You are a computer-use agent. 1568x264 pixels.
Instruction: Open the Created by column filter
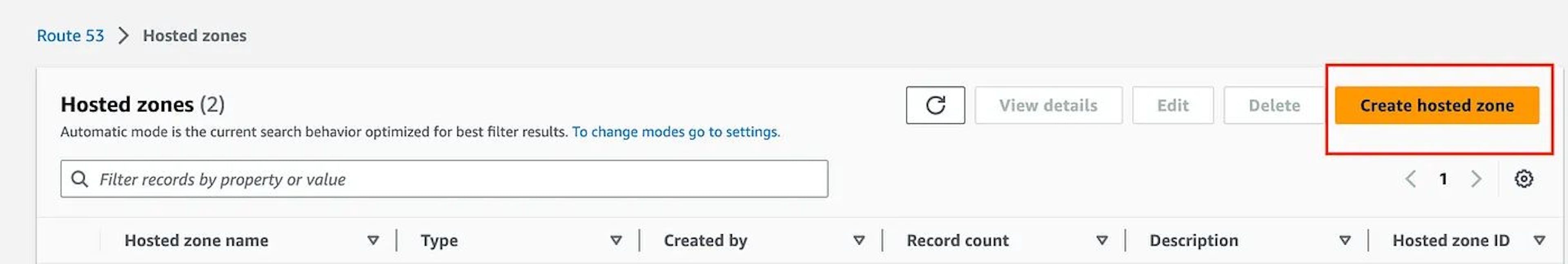(x=859, y=240)
